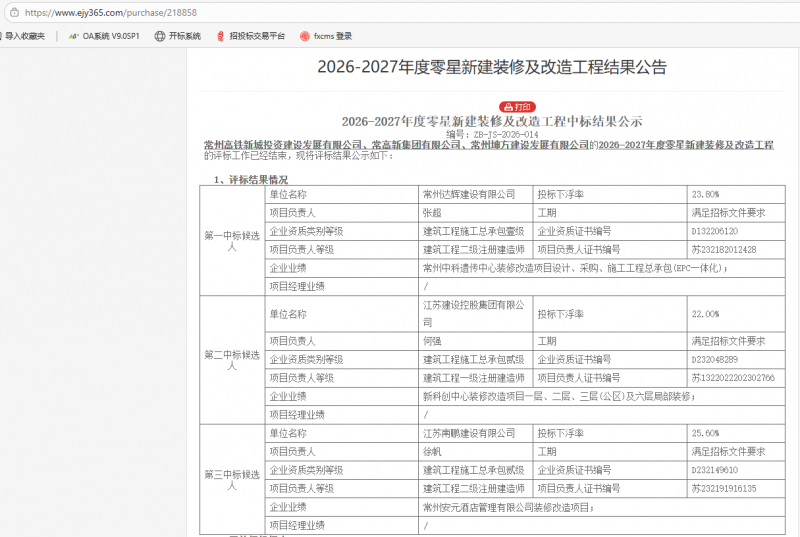Click the 开标系统 globe icon

160,36
